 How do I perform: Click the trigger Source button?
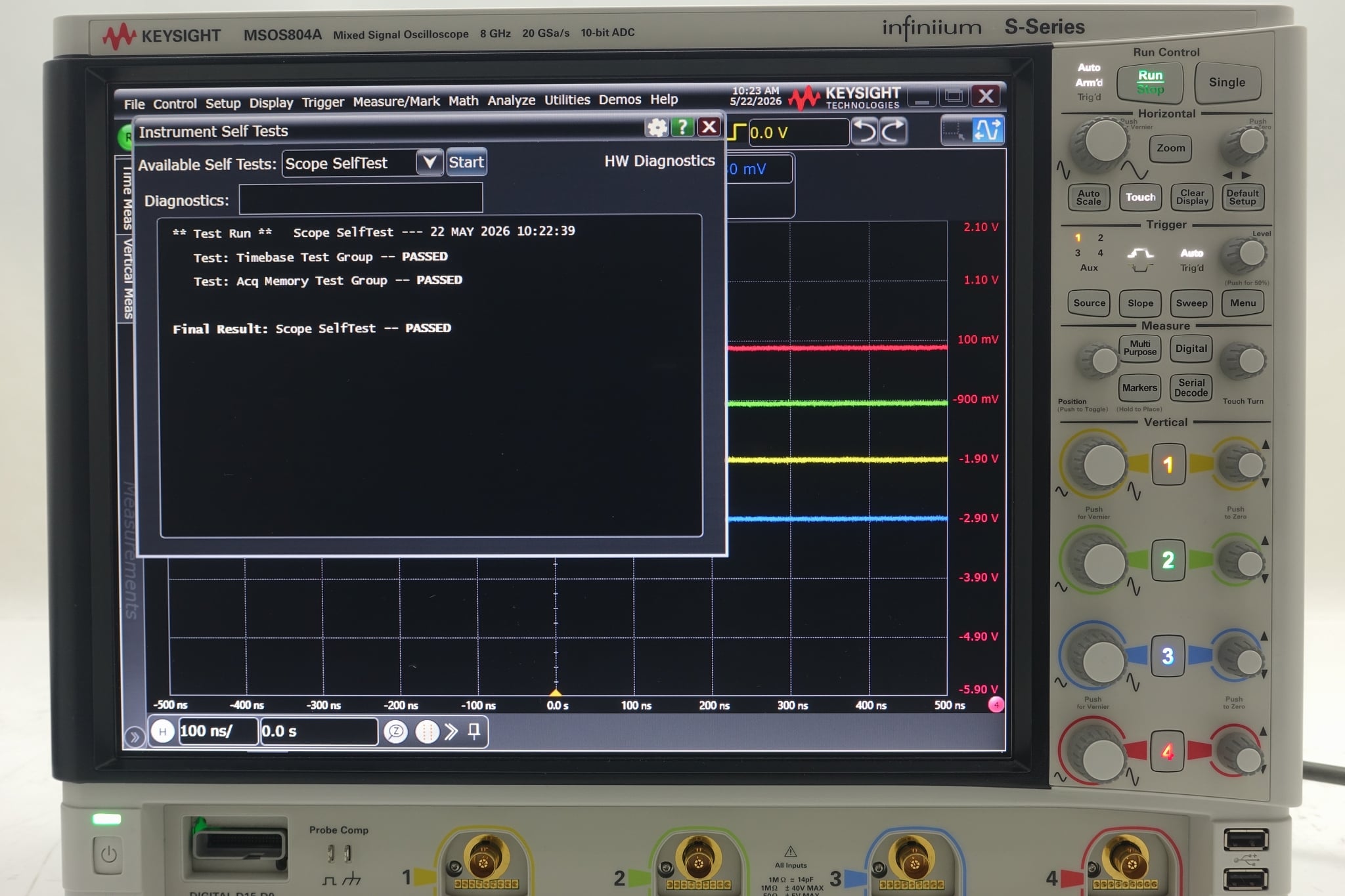1089,303
